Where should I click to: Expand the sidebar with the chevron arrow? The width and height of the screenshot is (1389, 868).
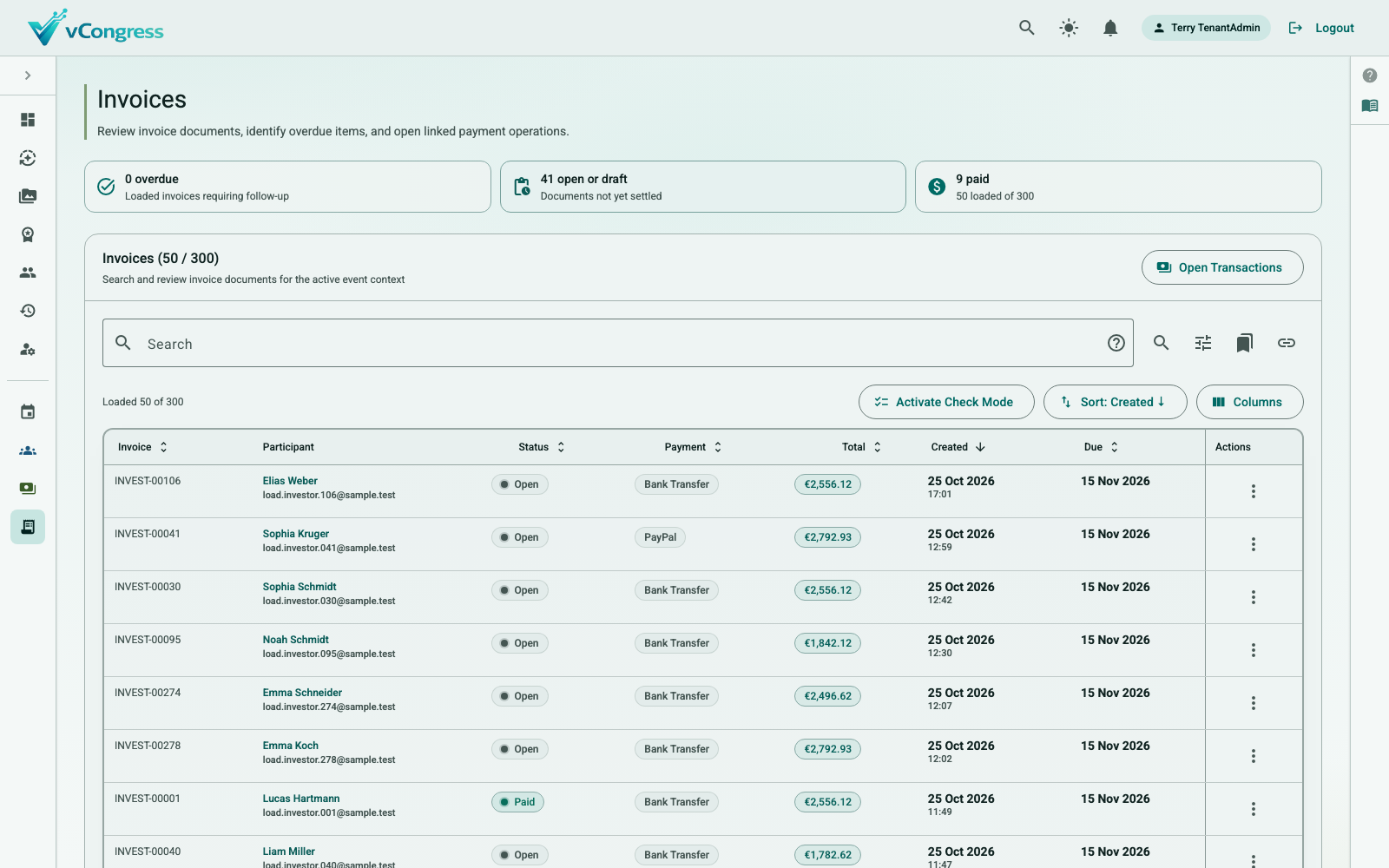click(28, 76)
